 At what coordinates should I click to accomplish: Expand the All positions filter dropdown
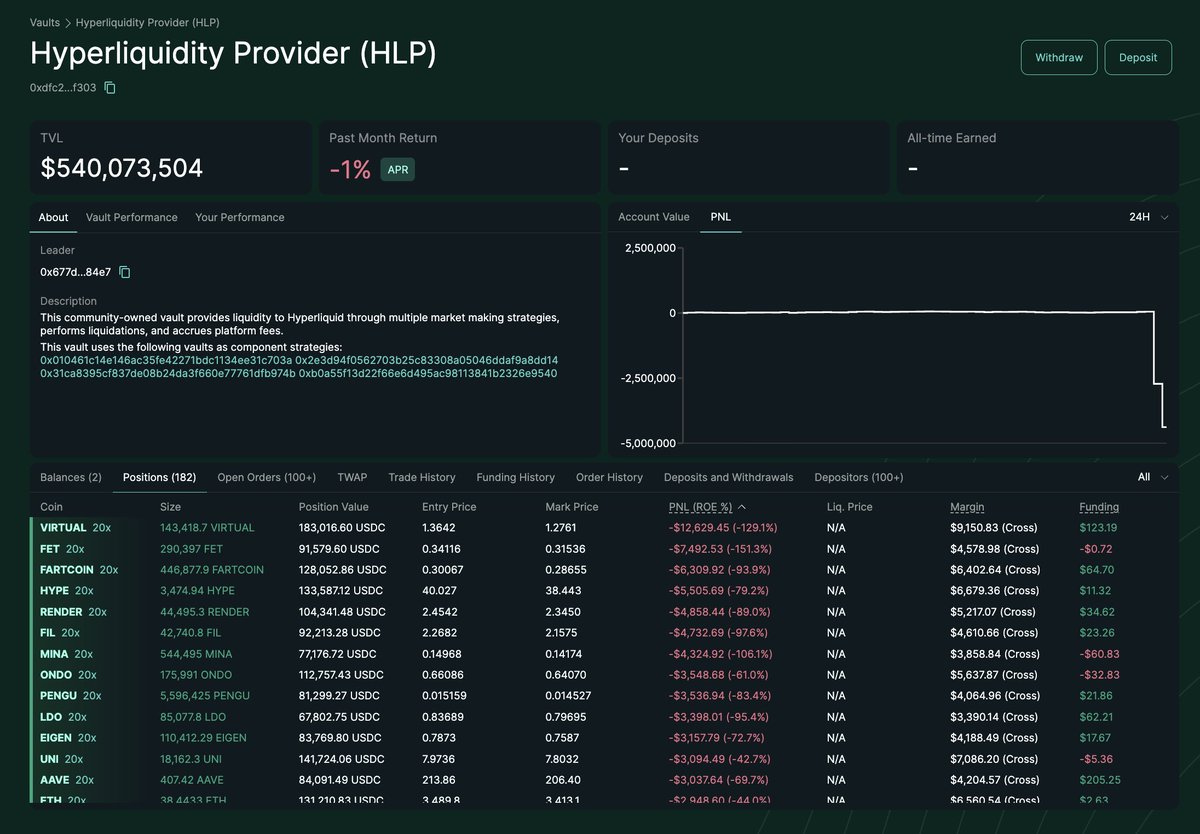point(1152,478)
